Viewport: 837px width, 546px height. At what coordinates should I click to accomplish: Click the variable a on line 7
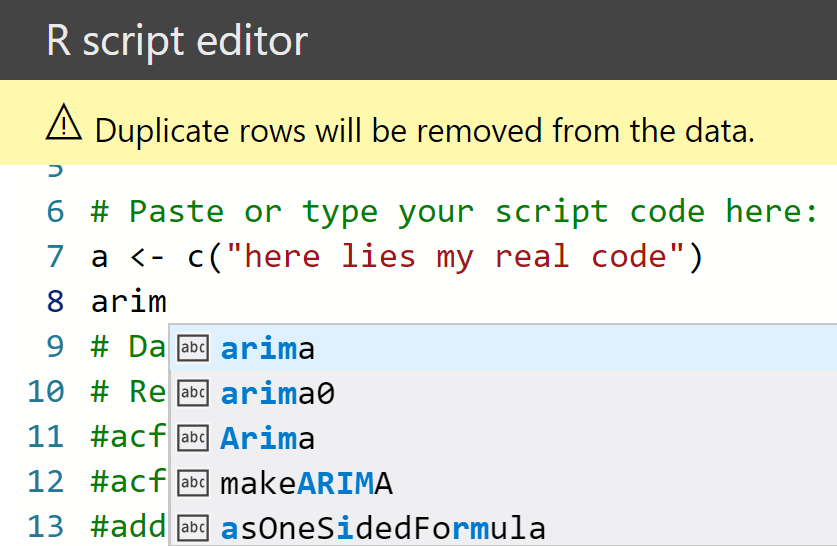99,256
